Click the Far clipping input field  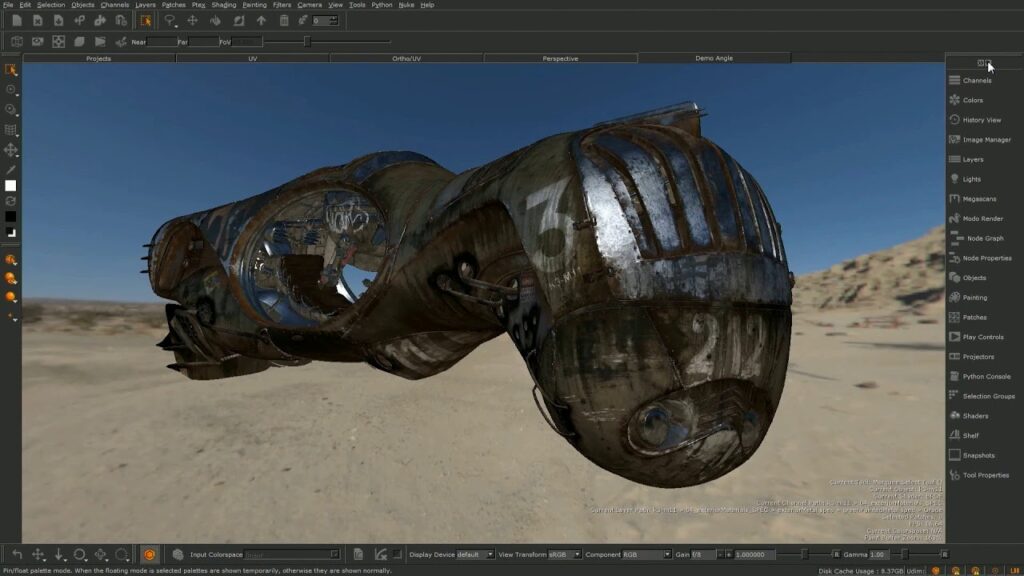click(x=203, y=42)
